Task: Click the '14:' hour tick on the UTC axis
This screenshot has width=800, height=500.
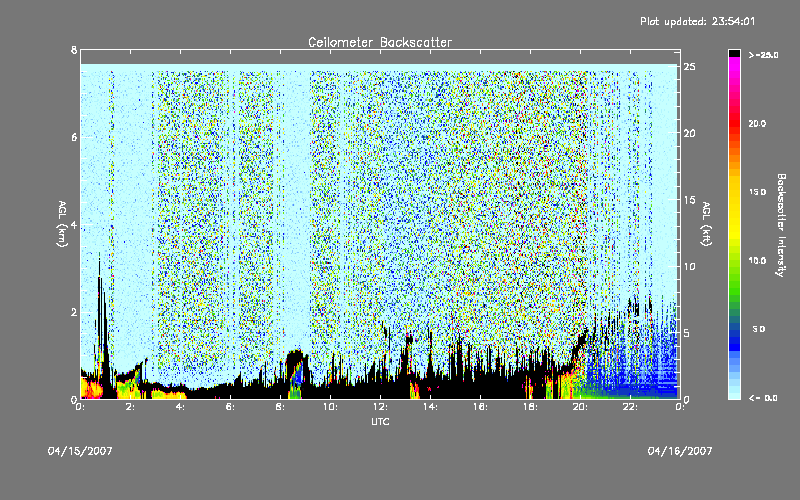Action: coord(430,407)
